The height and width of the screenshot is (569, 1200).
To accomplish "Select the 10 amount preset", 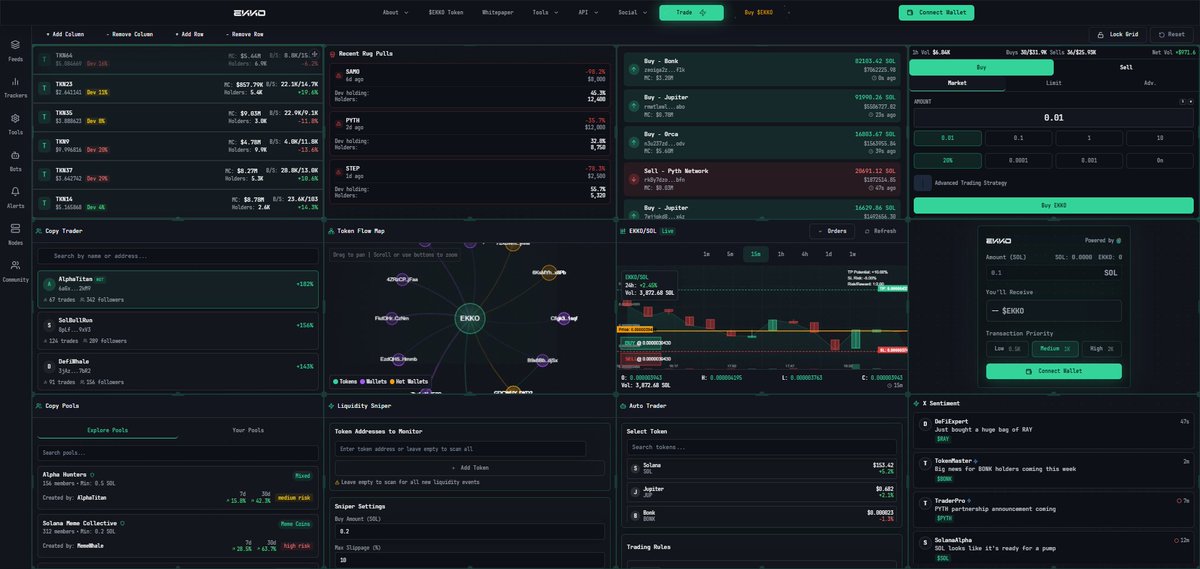I will [1160, 138].
